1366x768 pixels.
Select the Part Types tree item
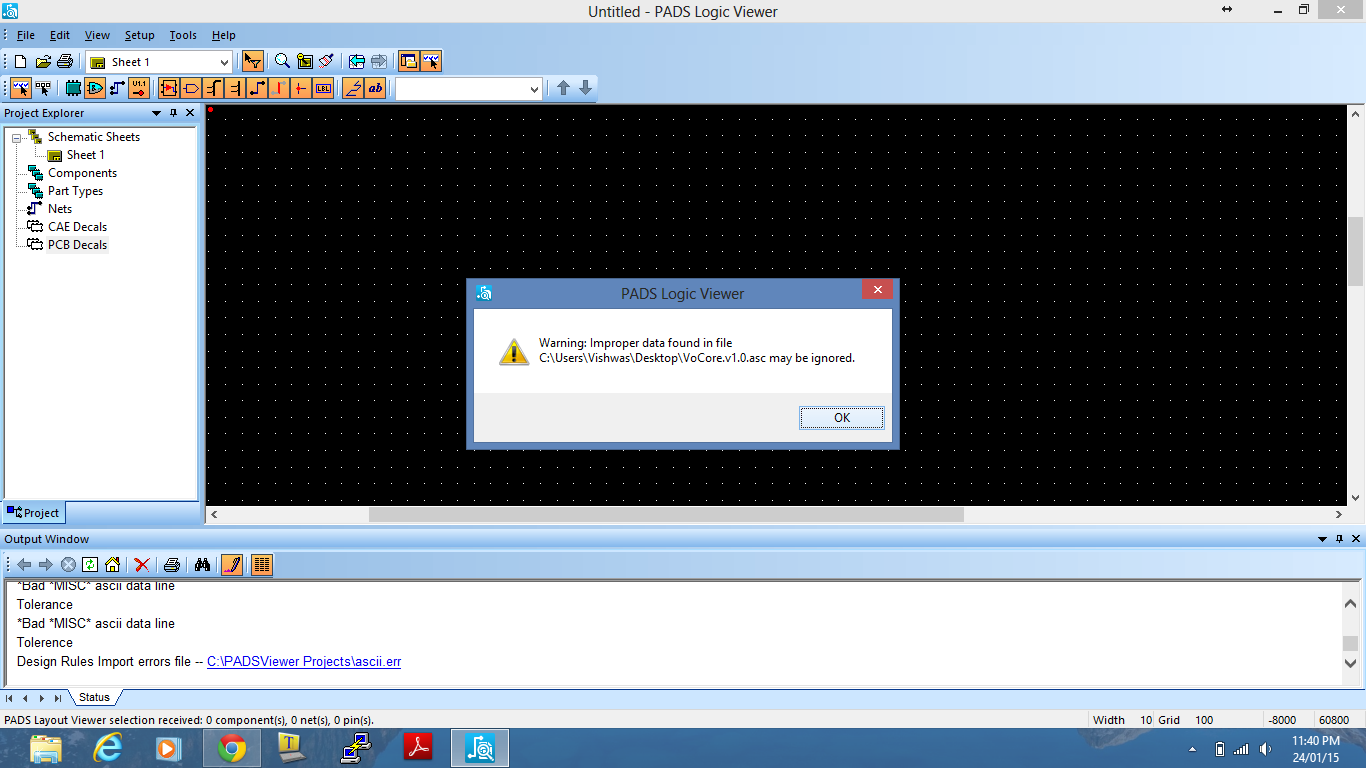pos(75,191)
